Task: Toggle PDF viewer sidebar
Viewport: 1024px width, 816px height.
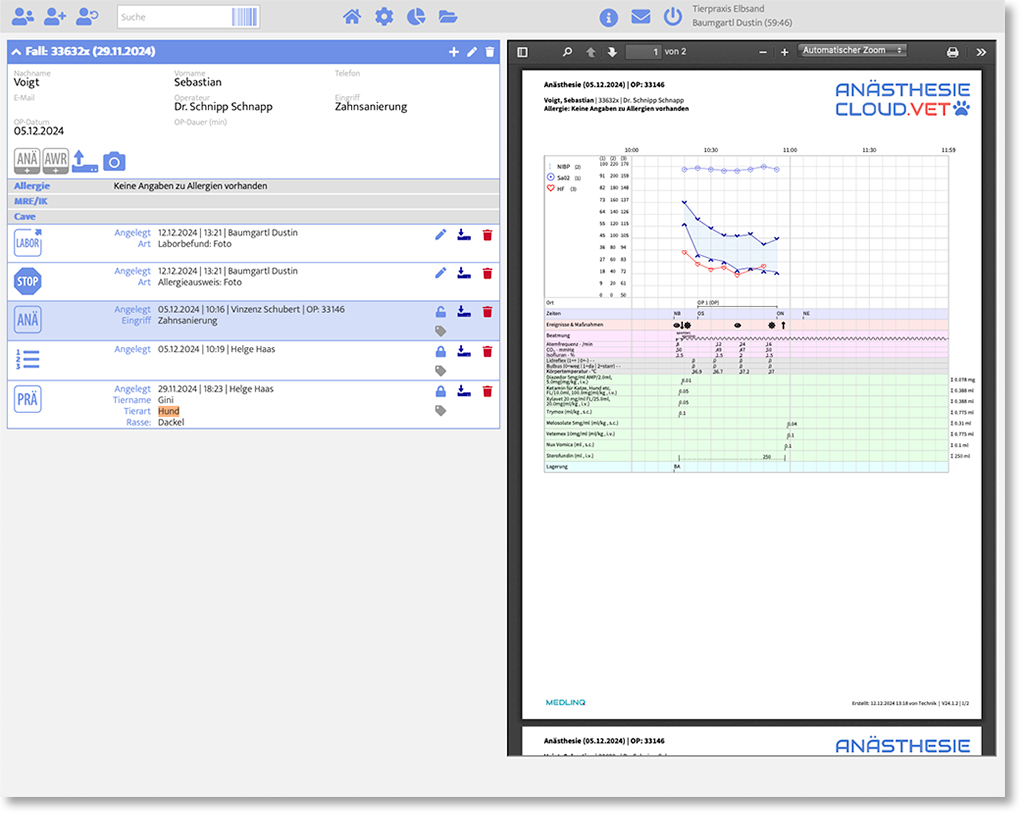Action: point(522,51)
